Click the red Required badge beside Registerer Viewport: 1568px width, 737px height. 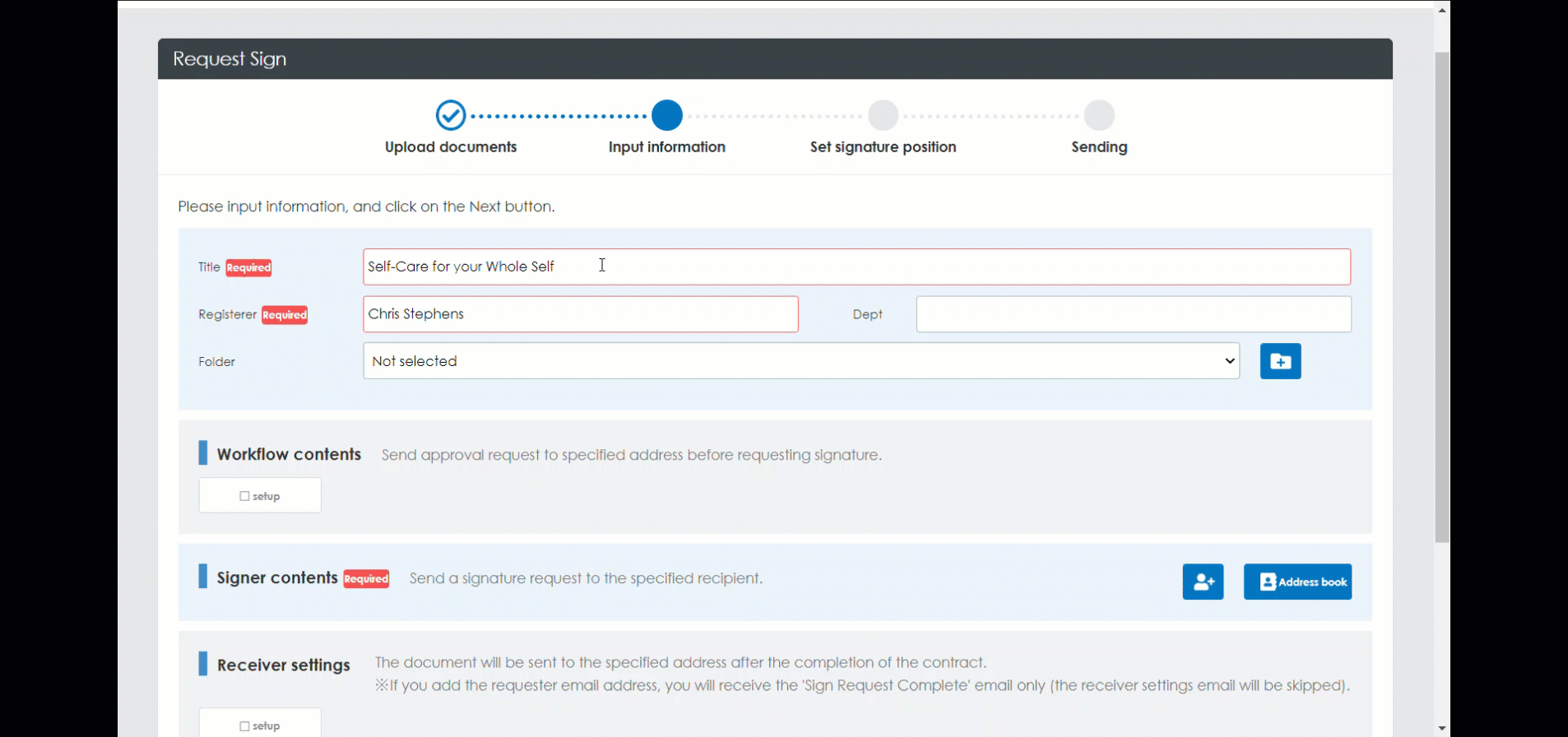click(x=285, y=315)
